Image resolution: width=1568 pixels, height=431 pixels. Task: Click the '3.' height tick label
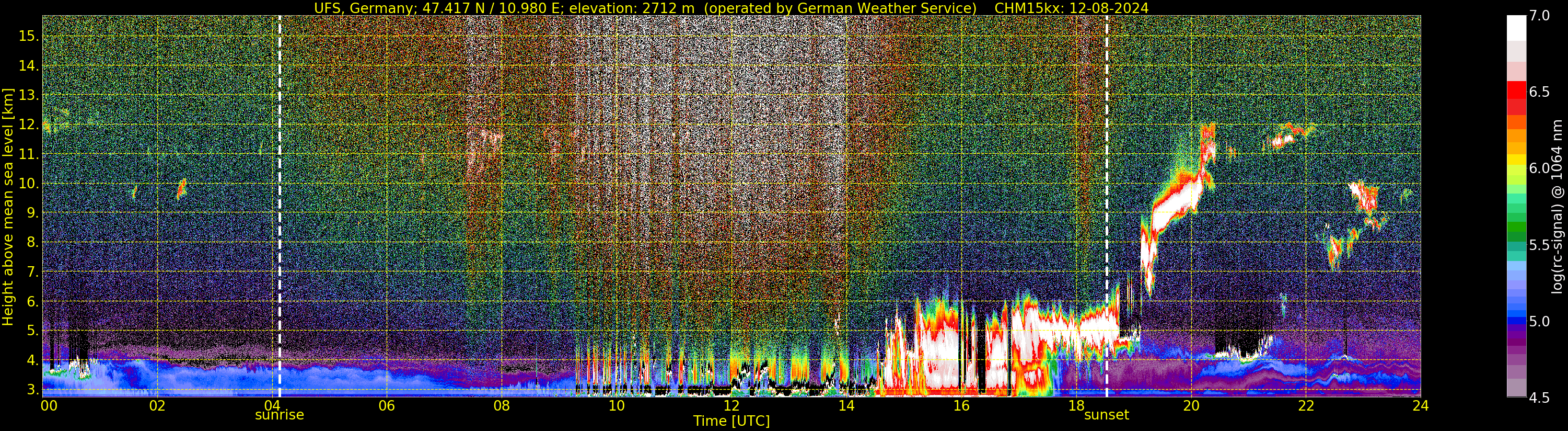click(32, 390)
